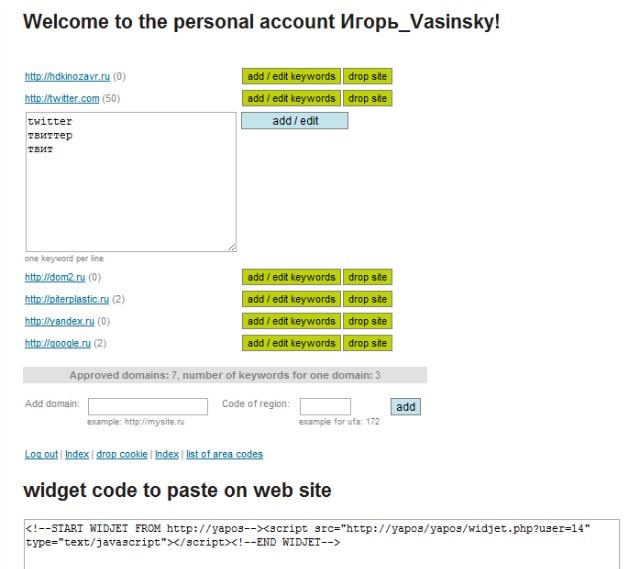This screenshot has width=640, height=569.
Task: Open the twitter.com site link
Action: (x=62, y=98)
